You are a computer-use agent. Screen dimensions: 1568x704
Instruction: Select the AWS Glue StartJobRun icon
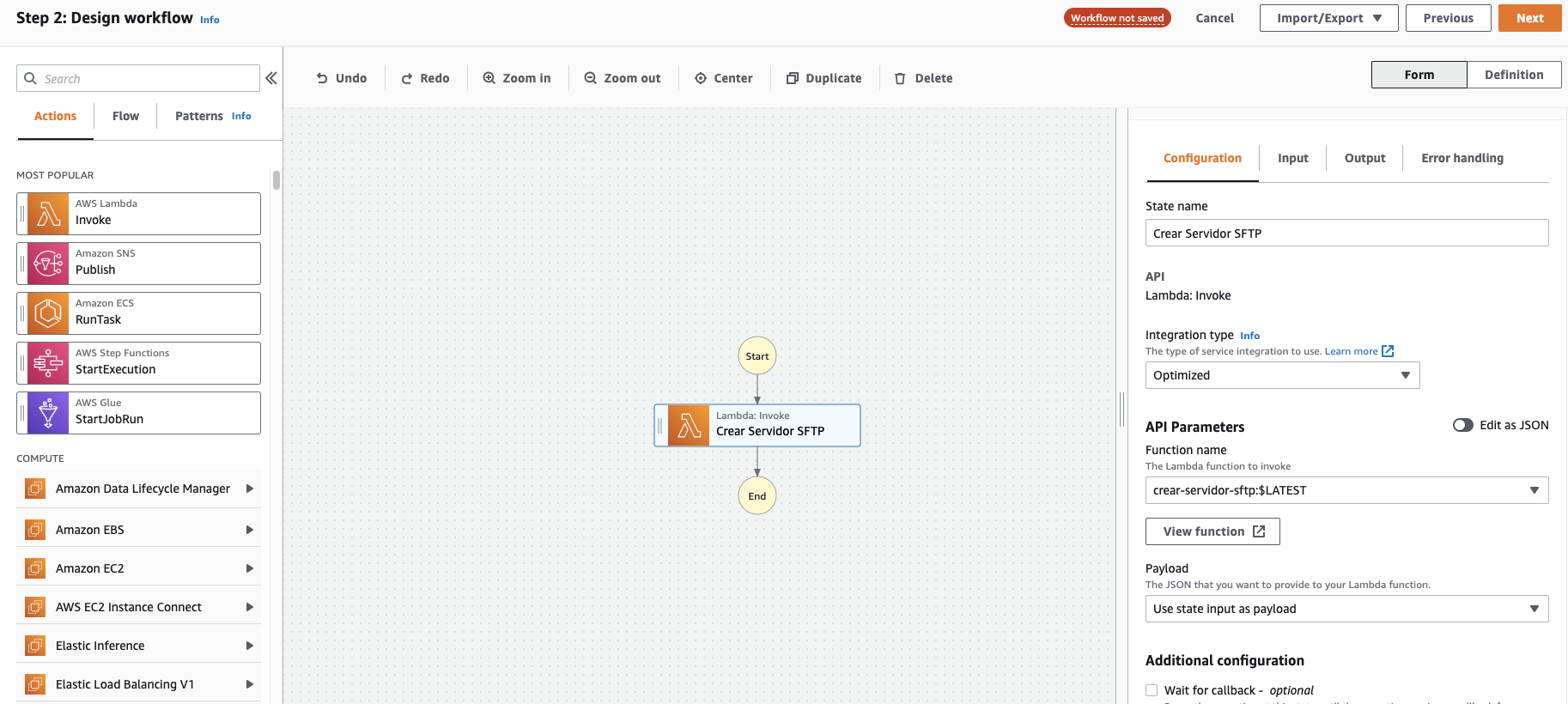[48, 413]
